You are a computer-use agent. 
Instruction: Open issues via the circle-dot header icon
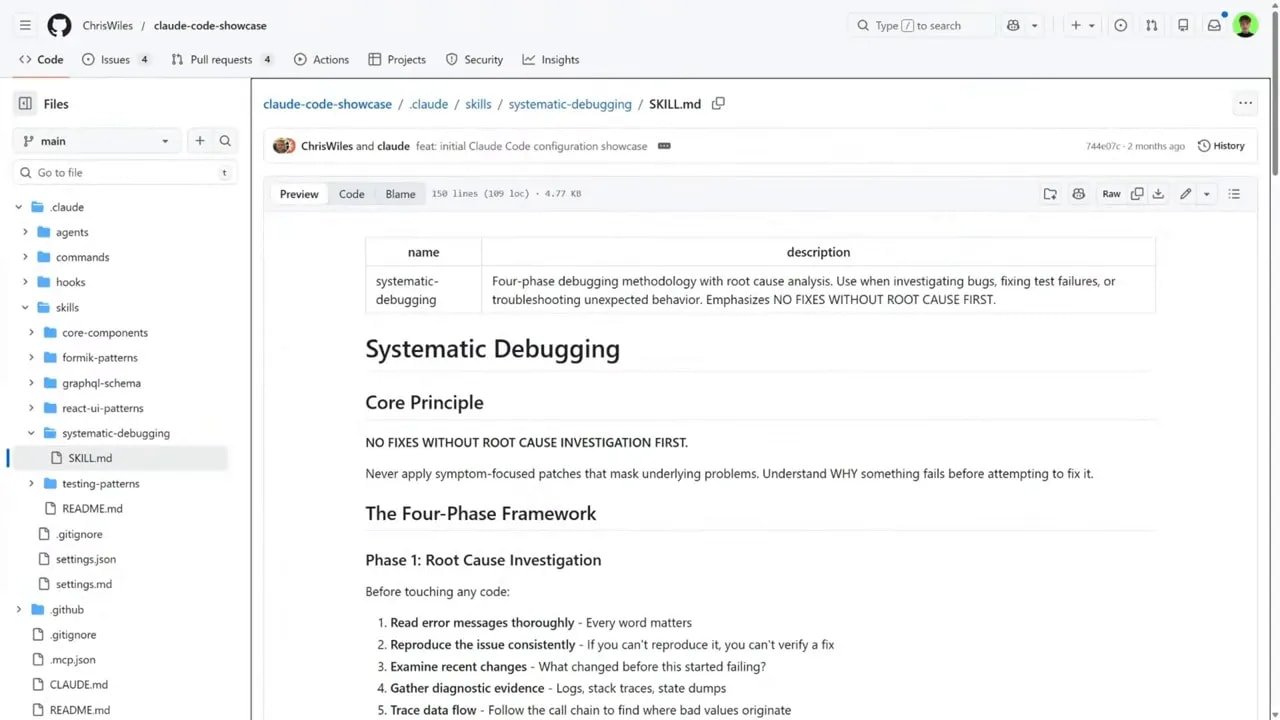(1120, 25)
